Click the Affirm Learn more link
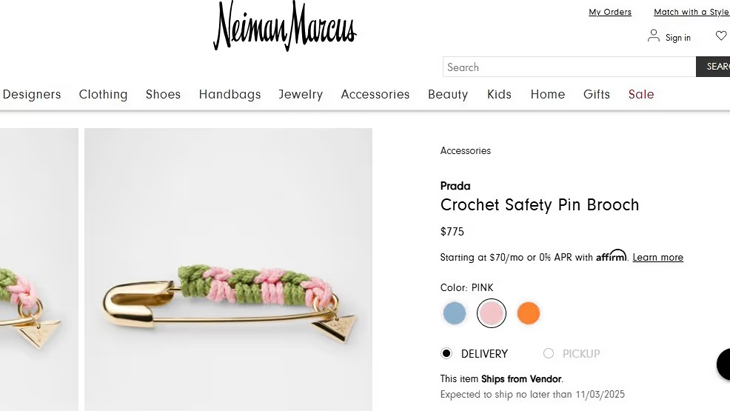Image resolution: width=730 pixels, height=411 pixels. (x=658, y=257)
